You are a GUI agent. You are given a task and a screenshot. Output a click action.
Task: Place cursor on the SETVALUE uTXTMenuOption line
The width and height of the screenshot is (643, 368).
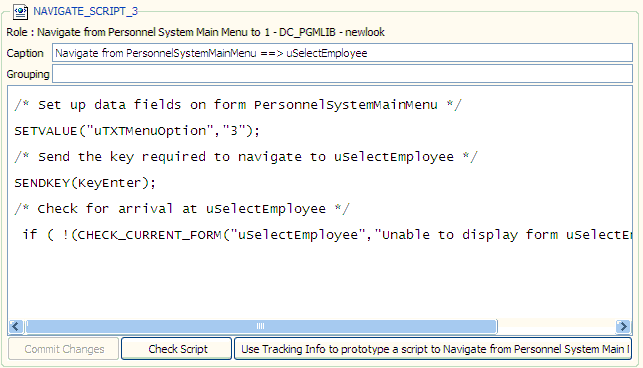point(137,131)
